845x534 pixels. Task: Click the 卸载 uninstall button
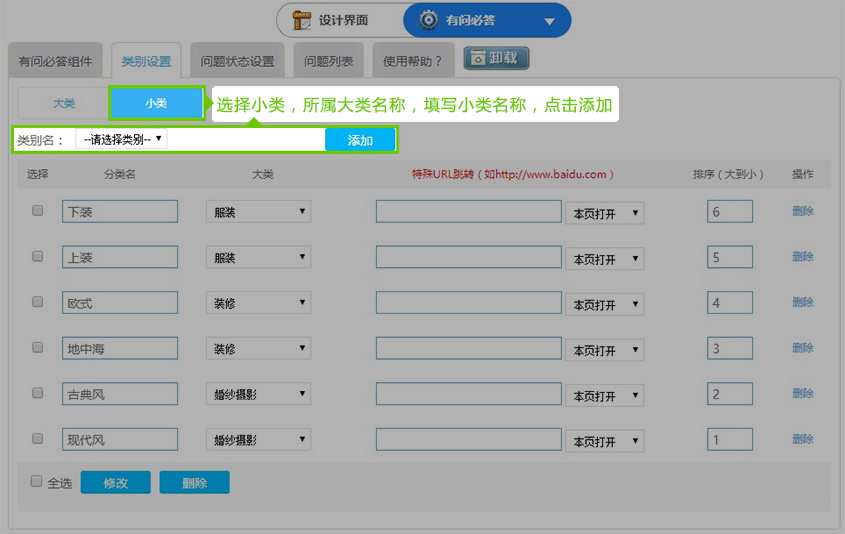[x=496, y=59]
